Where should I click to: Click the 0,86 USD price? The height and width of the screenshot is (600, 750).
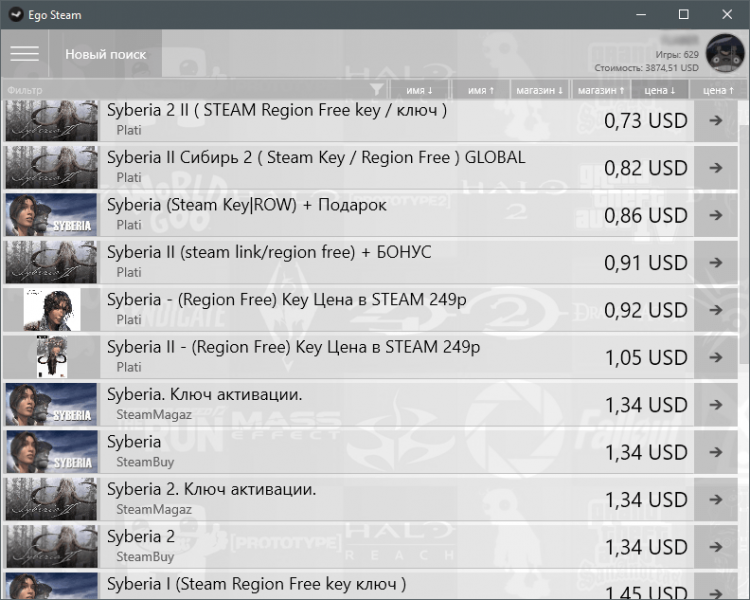(646, 215)
